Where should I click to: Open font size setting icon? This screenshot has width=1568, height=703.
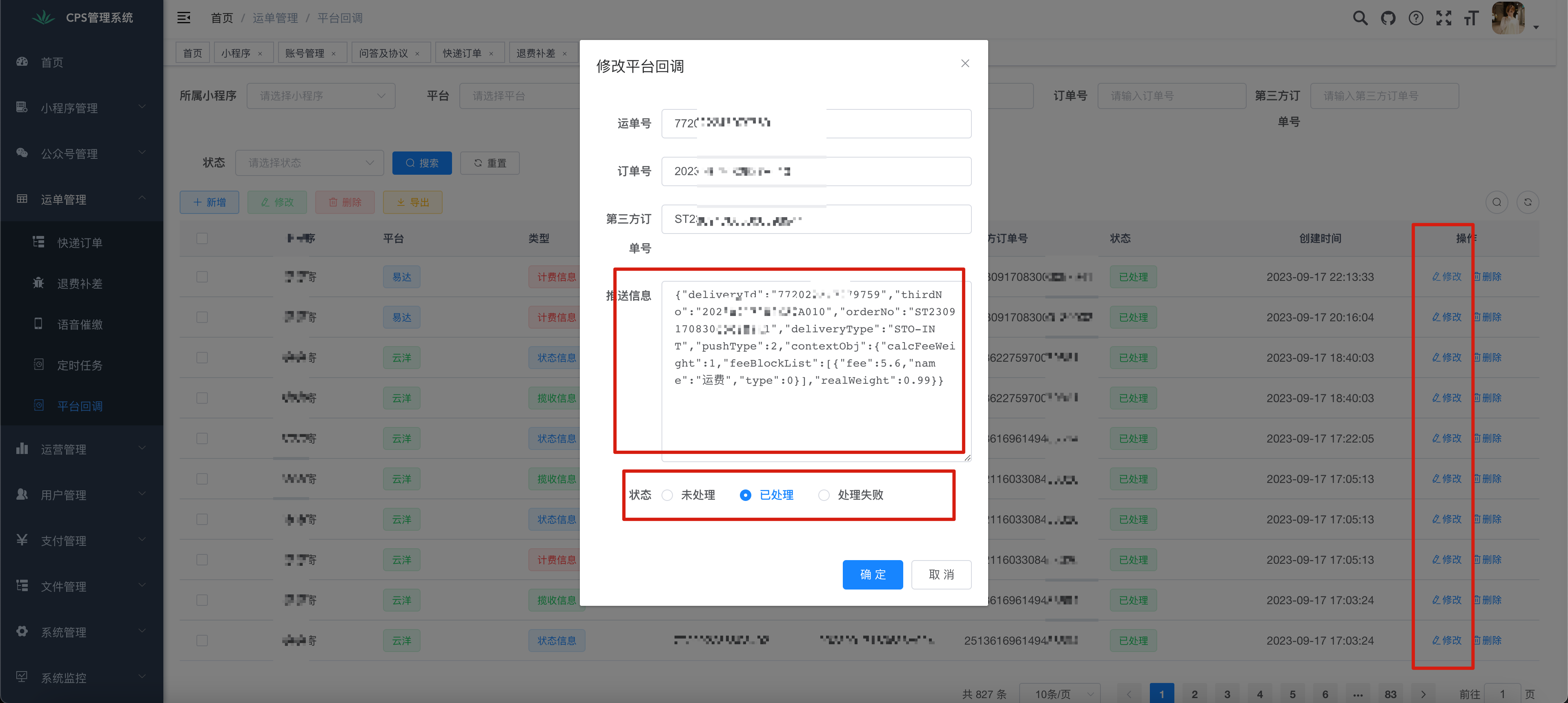point(1471,18)
